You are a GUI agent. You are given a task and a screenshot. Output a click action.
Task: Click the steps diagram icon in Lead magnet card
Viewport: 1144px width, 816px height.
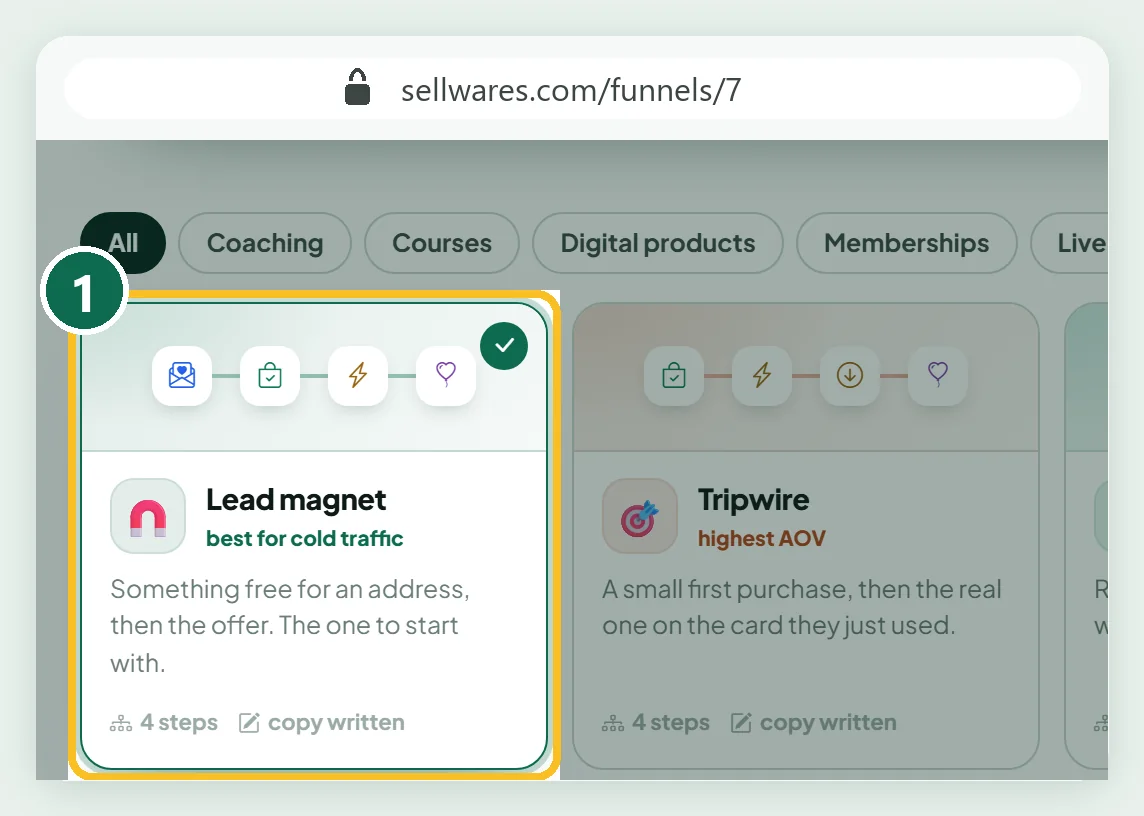[121, 723]
